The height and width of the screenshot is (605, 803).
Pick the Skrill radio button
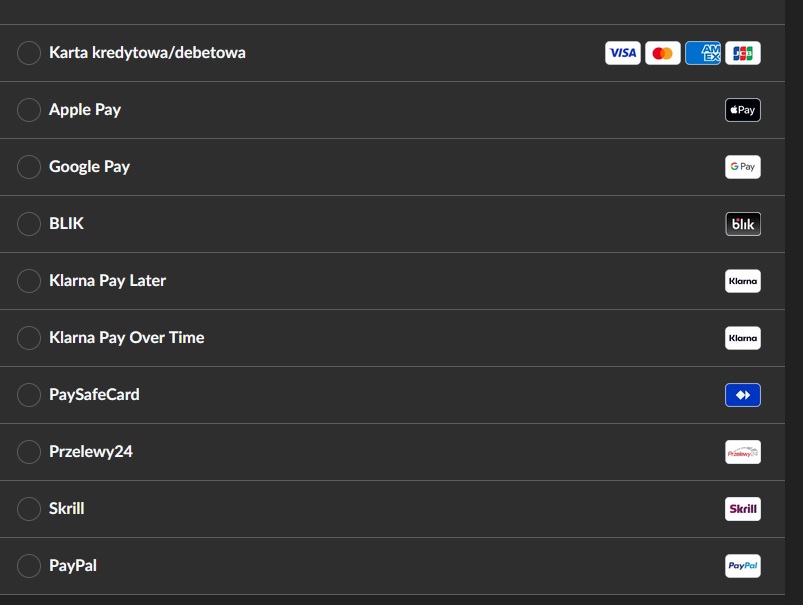pos(29,509)
